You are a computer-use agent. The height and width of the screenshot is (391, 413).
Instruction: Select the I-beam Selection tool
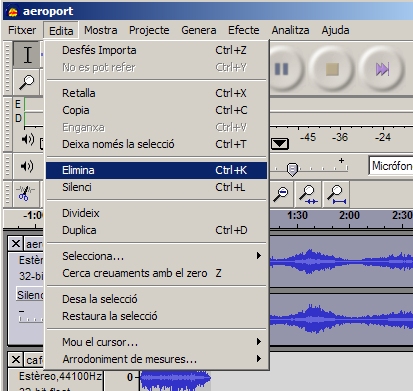point(27,55)
